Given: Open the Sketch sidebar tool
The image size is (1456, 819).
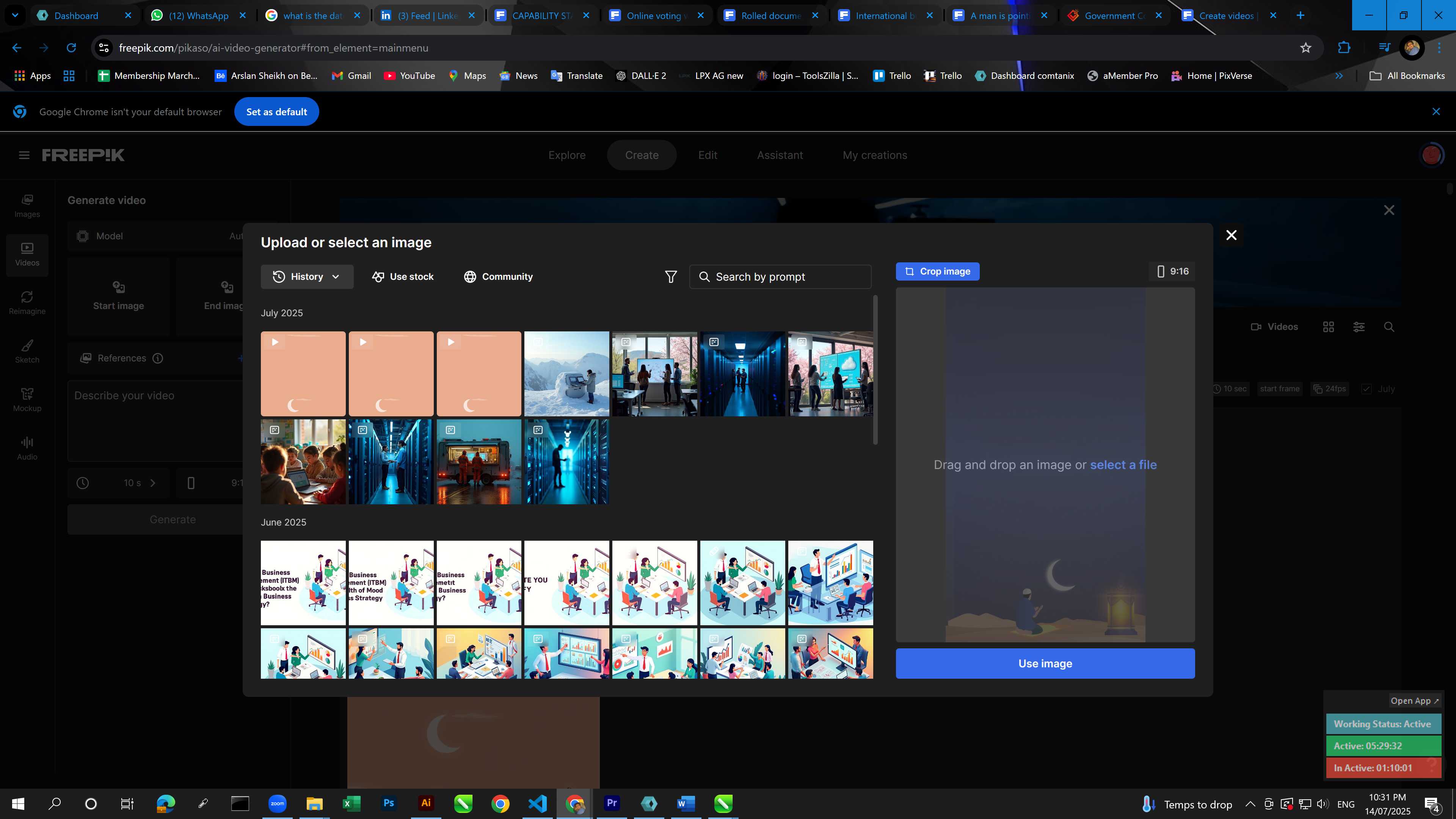Looking at the screenshot, I should click(27, 351).
